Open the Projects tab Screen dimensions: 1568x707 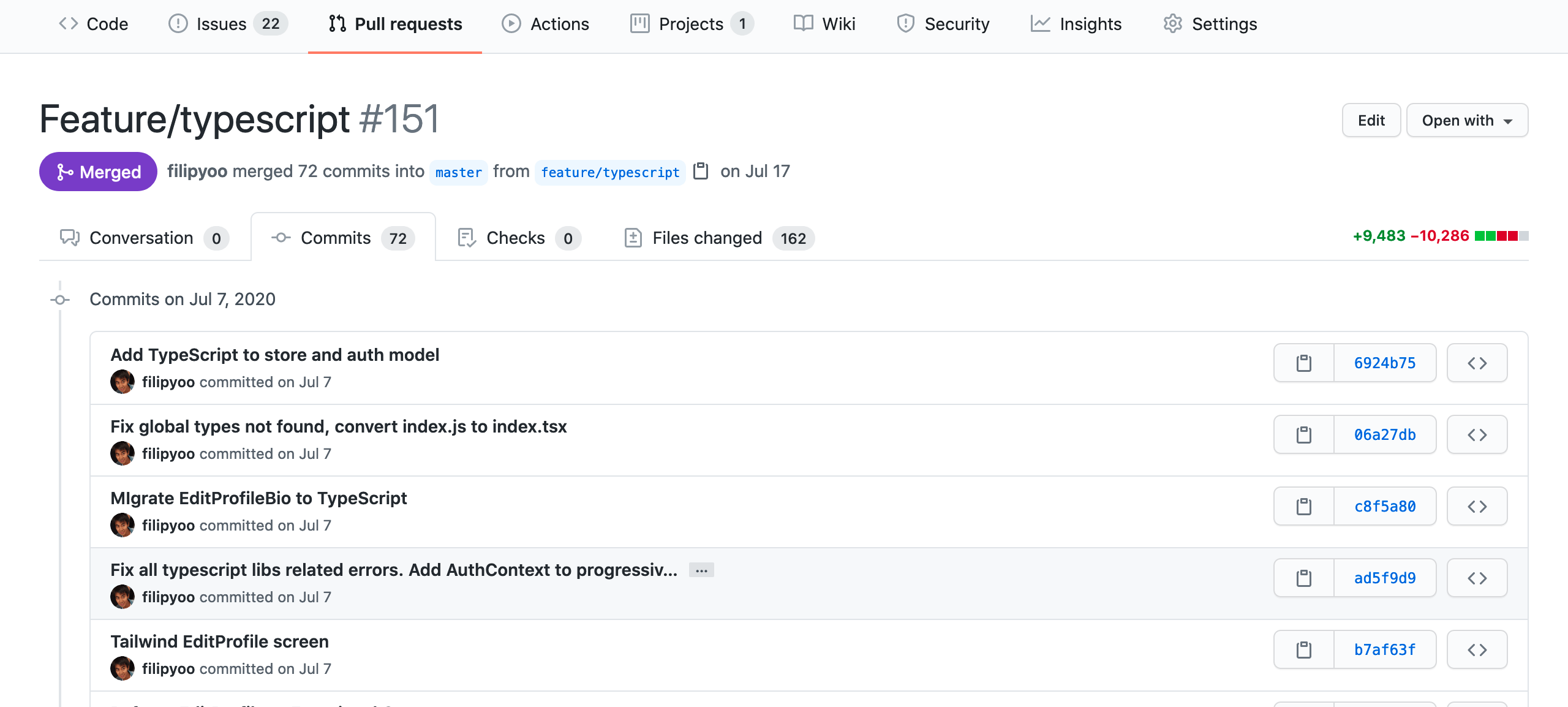click(692, 24)
